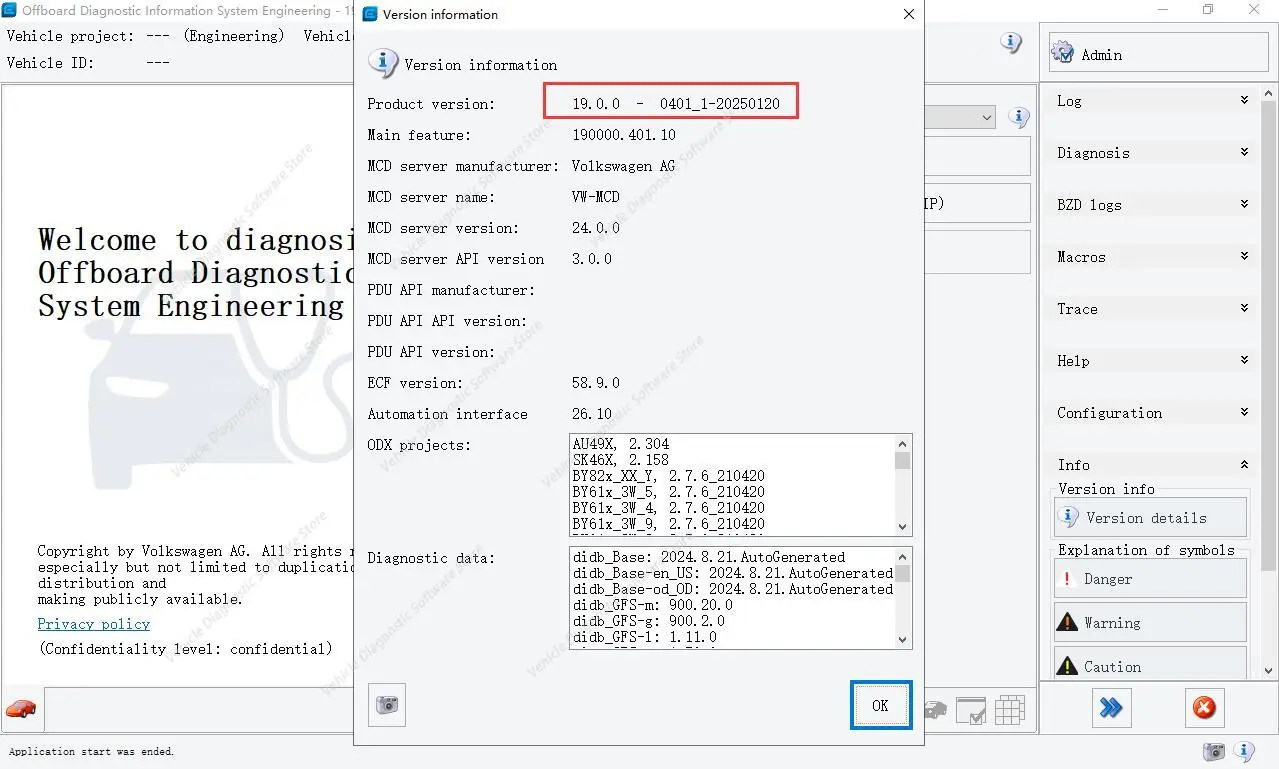The height and width of the screenshot is (769, 1279).
Task: Click the window-with-checkmark icon
Action: pos(971,710)
